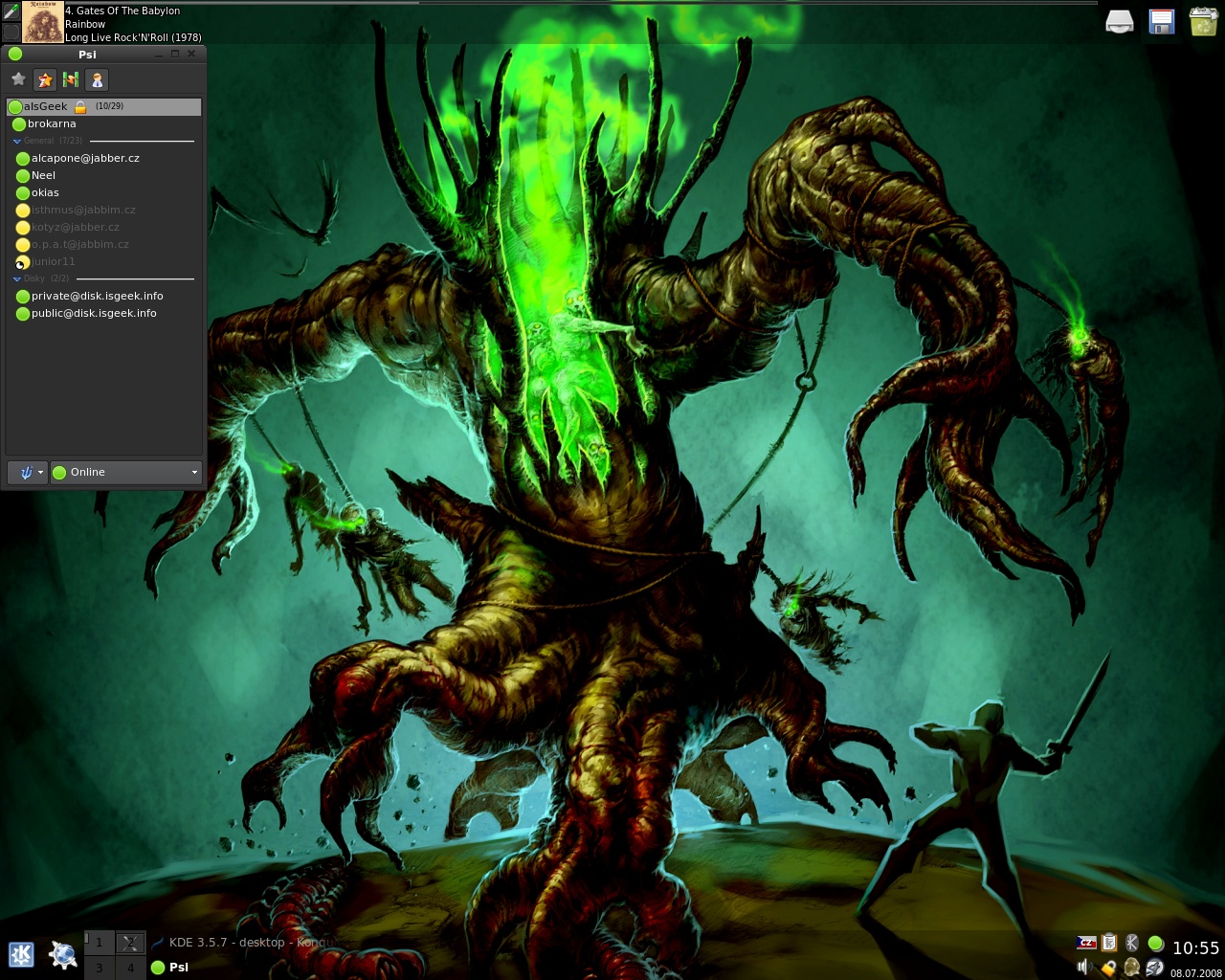Select contact junior11
The width and height of the screenshot is (1225, 980).
(x=103, y=261)
